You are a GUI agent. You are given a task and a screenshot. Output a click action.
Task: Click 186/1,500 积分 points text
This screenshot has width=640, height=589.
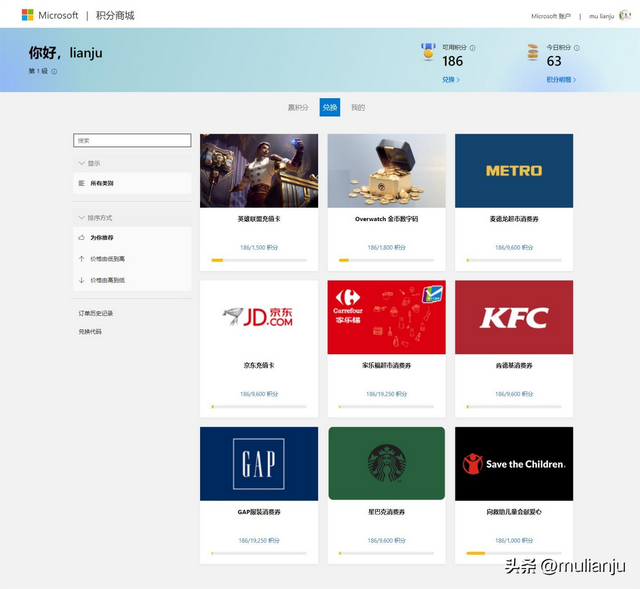[x=259, y=247]
